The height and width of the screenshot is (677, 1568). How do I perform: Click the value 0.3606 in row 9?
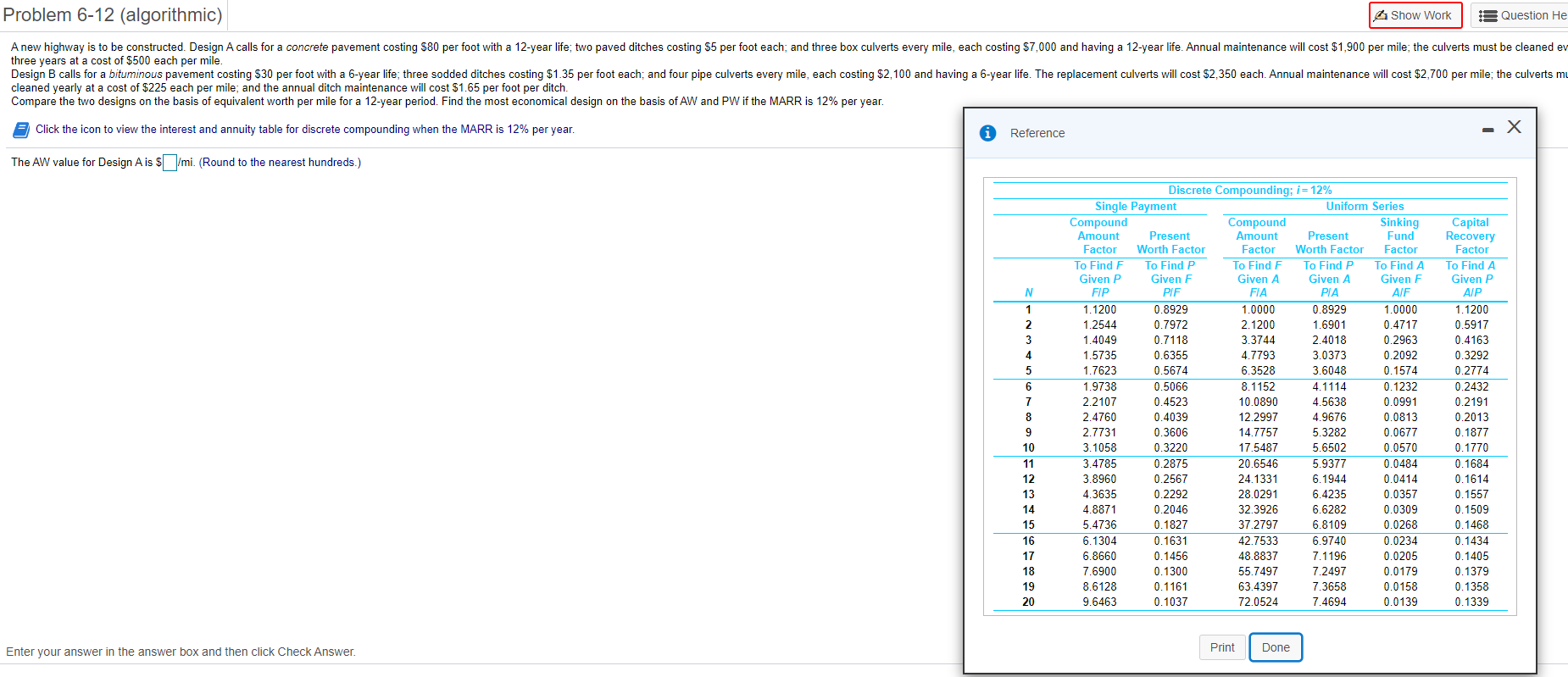coord(1170,432)
